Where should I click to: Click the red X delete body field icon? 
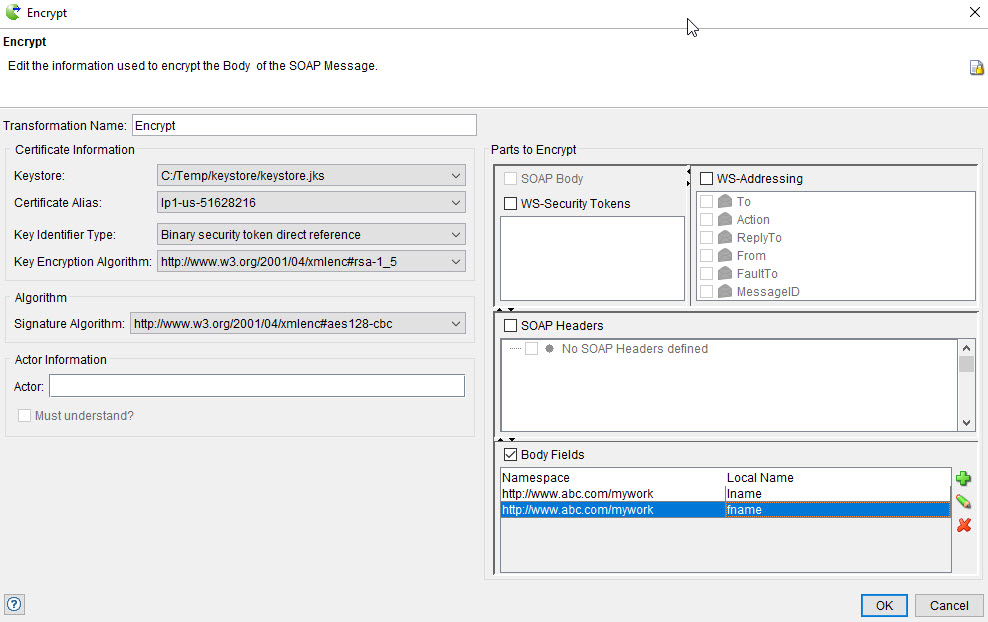tap(963, 524)
